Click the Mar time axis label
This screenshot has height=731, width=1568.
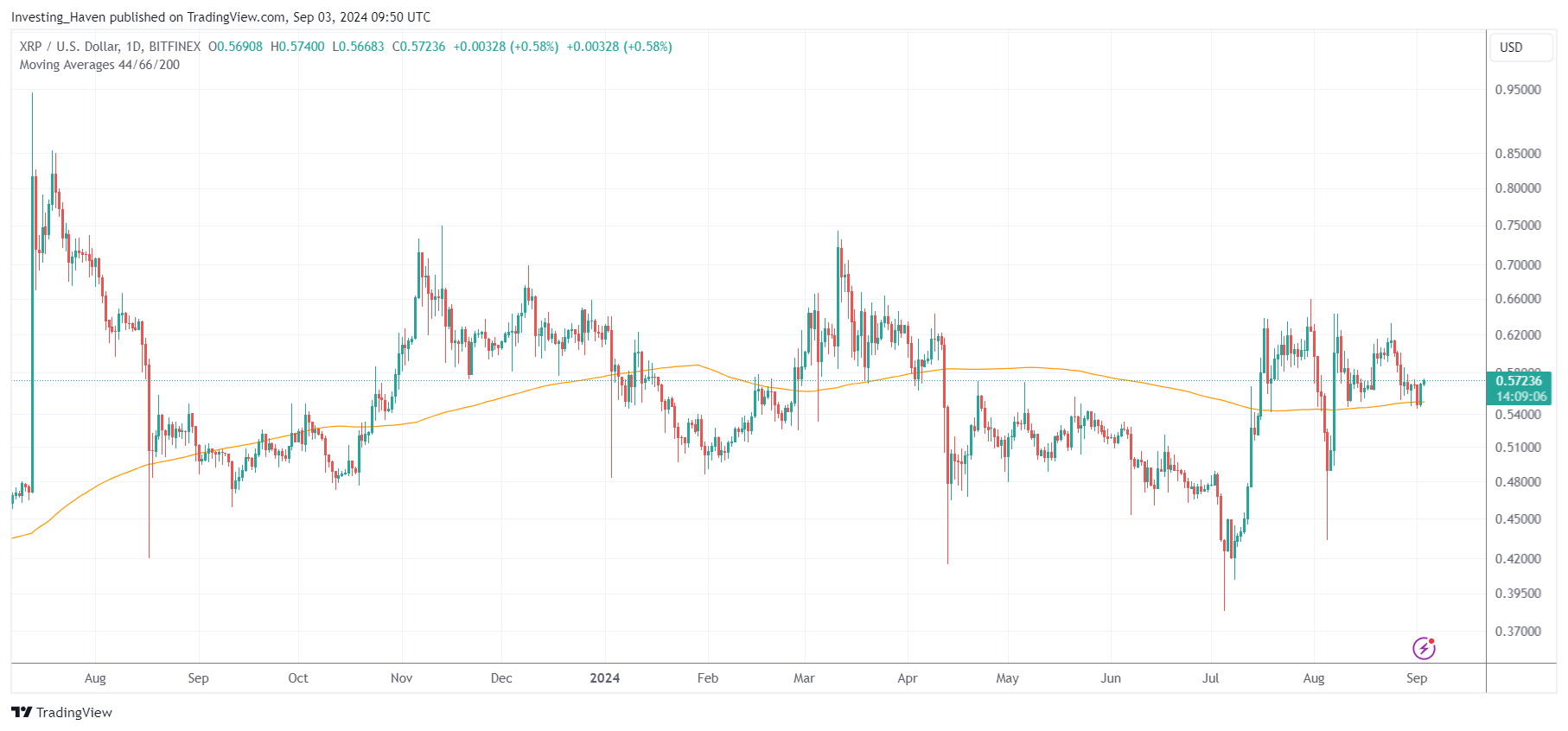point(804,678)
